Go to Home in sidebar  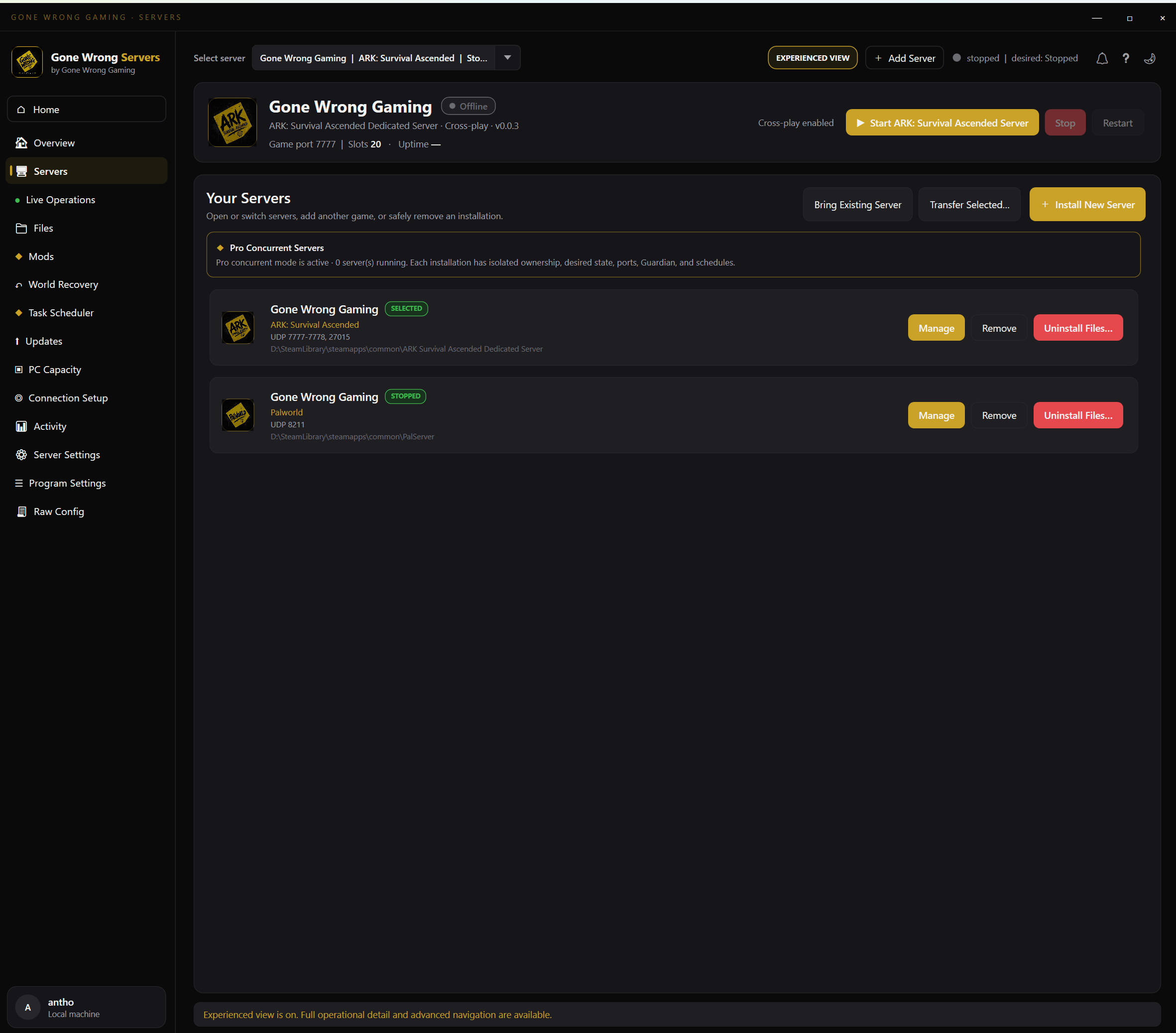[86, 110]
